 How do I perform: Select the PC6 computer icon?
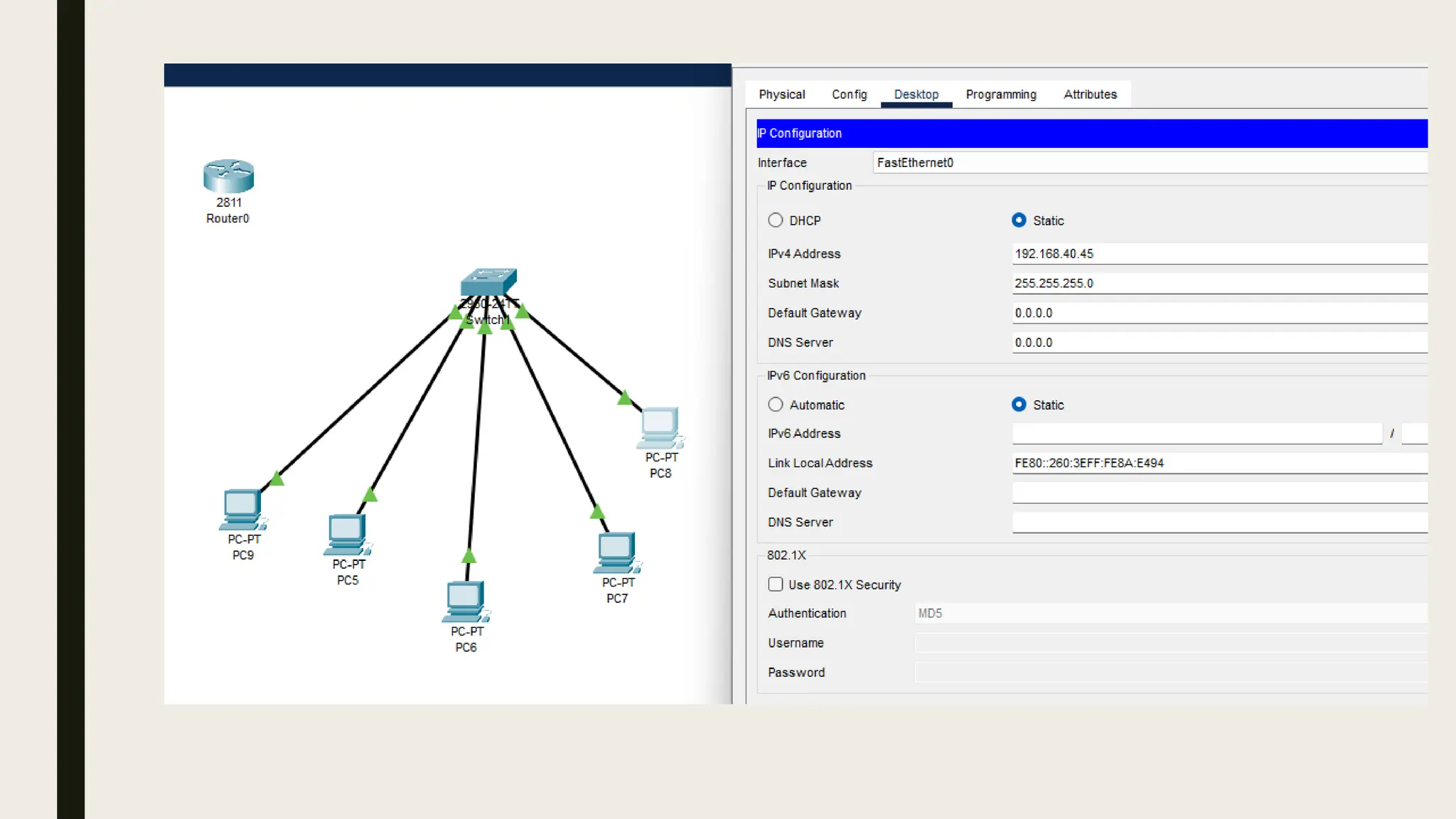(x=466, y=601)
